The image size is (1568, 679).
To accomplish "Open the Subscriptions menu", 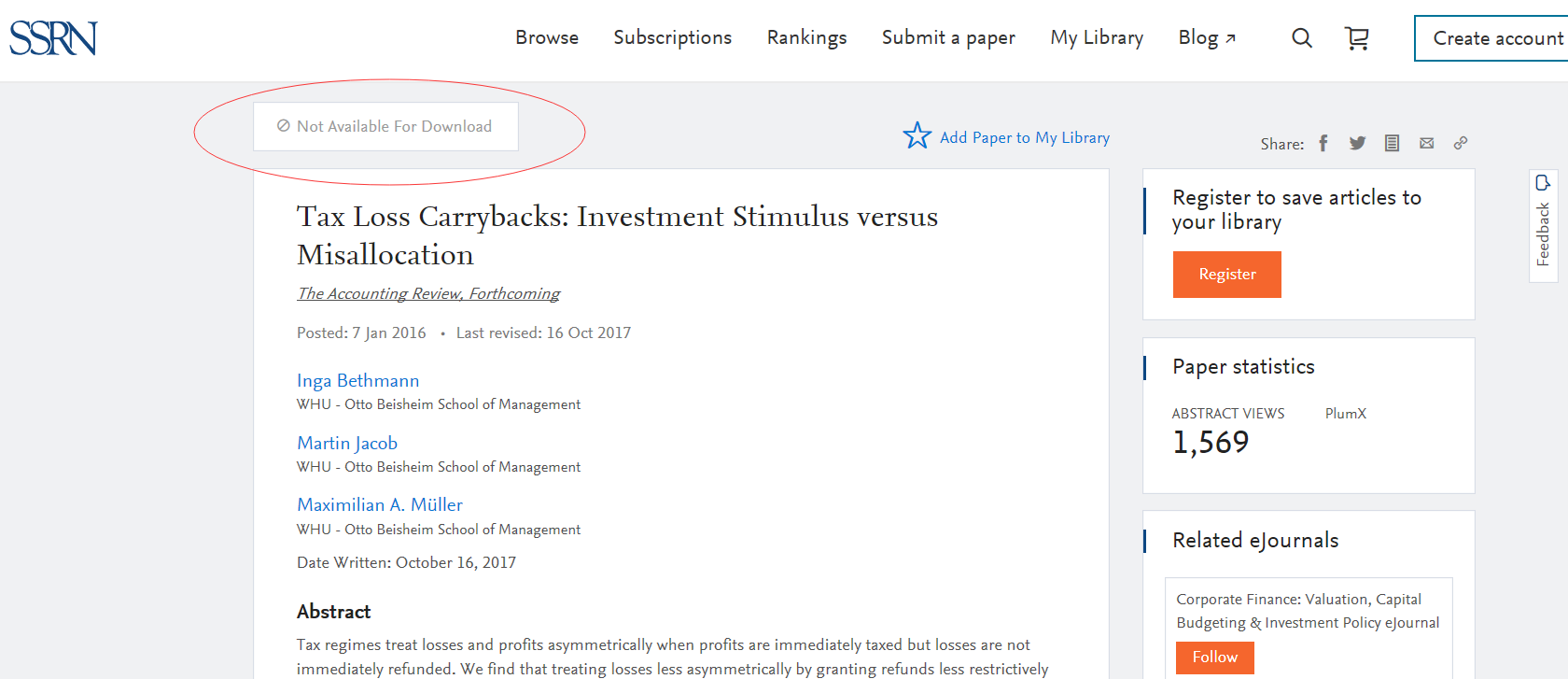I will (x=672, y=38).
